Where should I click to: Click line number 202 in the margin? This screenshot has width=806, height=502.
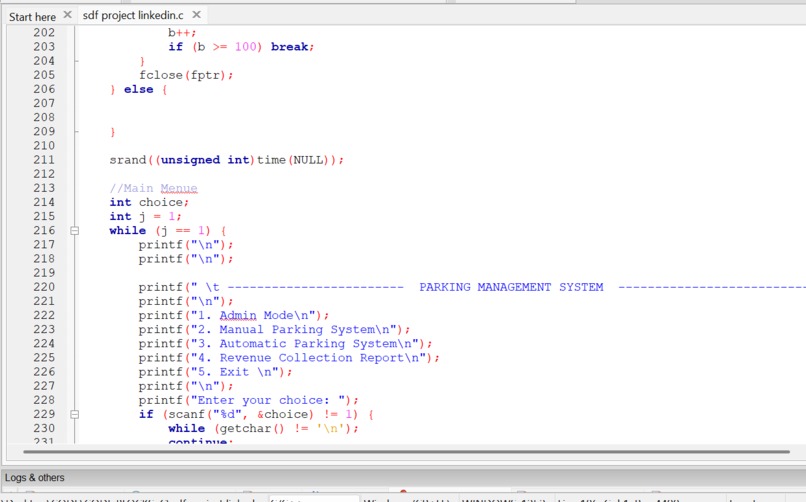coord(44,32)
